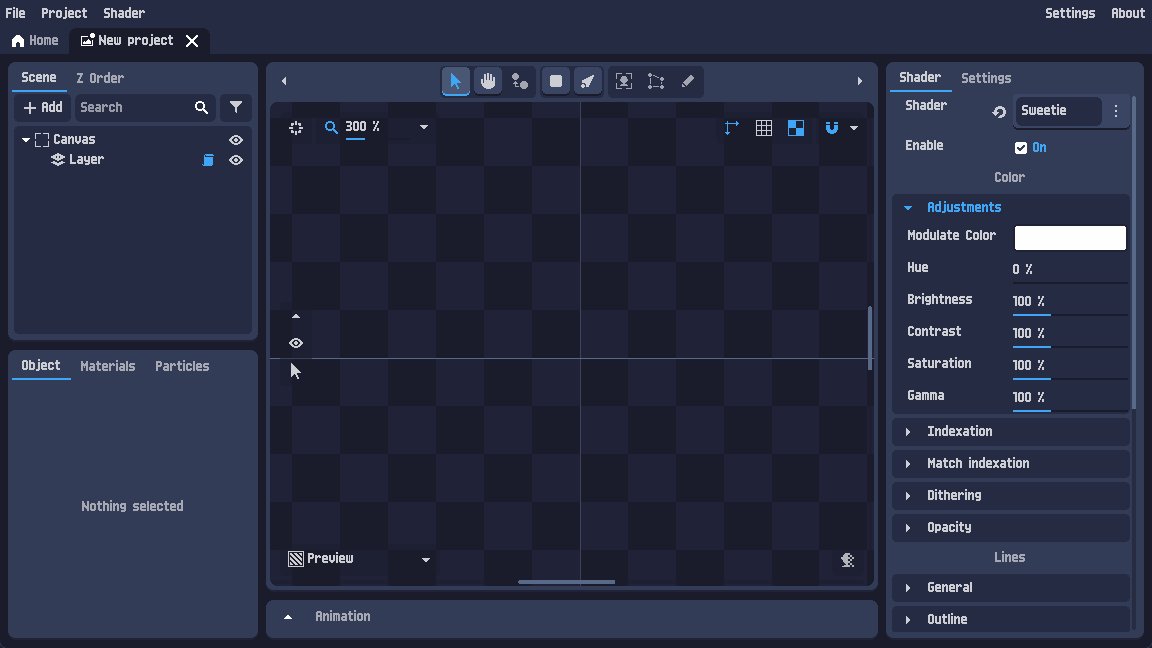Screen dimensions: 1152x648
Task: Select the Layer item in scene tree
Action: 86,159
